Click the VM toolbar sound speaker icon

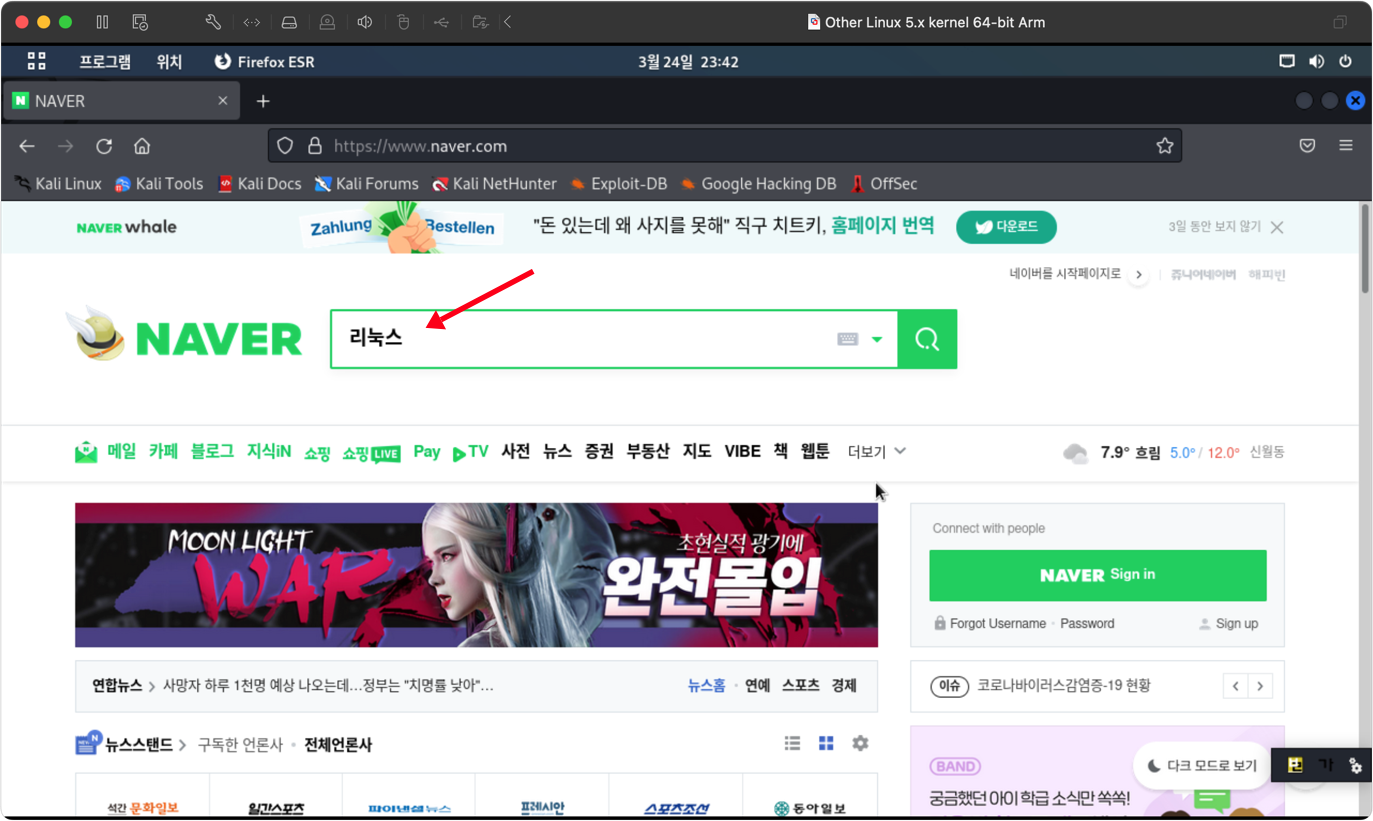click(365, 22)
